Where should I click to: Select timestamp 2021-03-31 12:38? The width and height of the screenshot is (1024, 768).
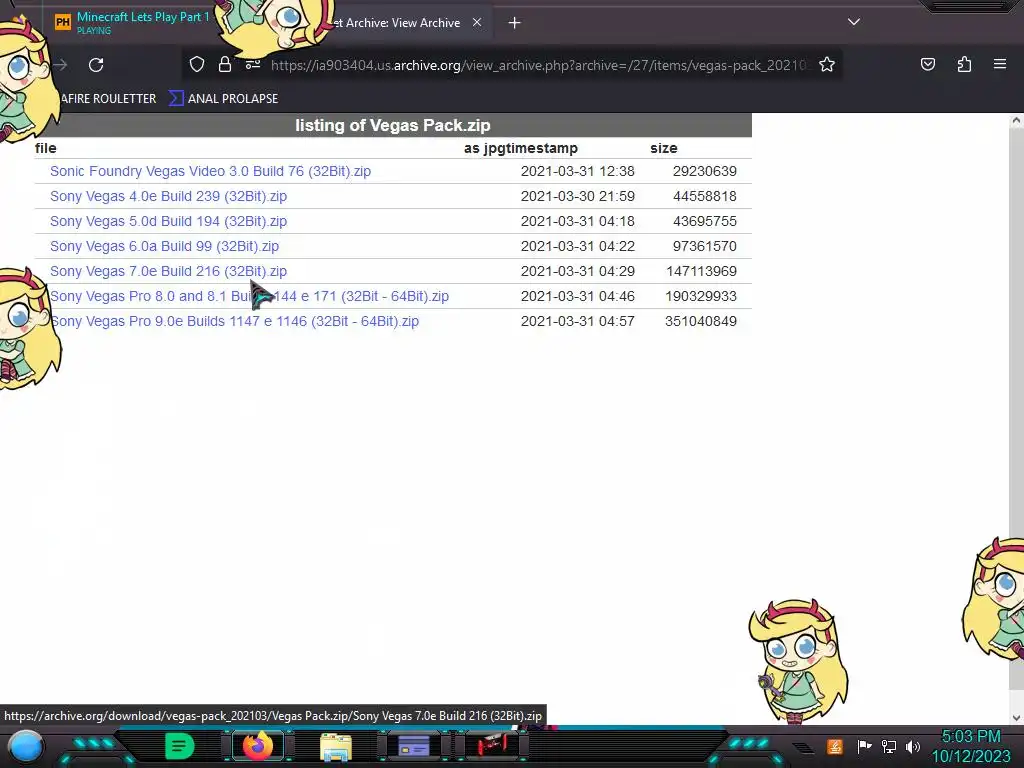[577, 171]
